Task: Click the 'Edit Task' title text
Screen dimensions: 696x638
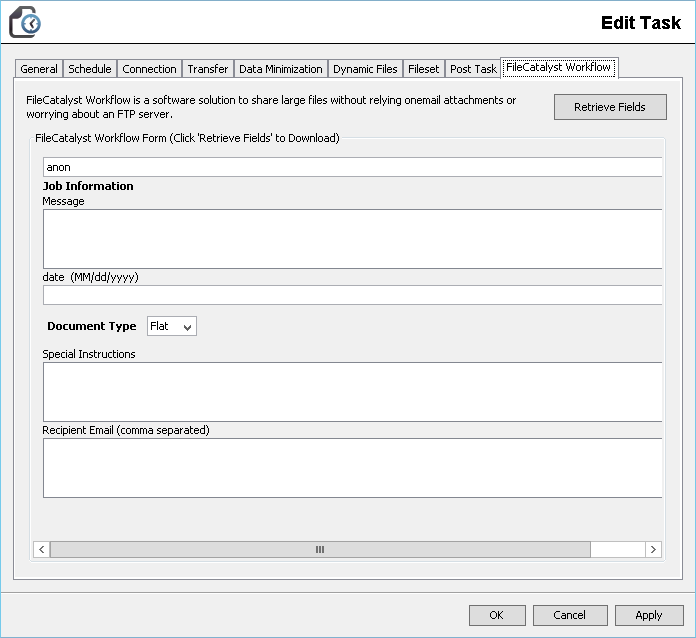Action: (641, 23)
